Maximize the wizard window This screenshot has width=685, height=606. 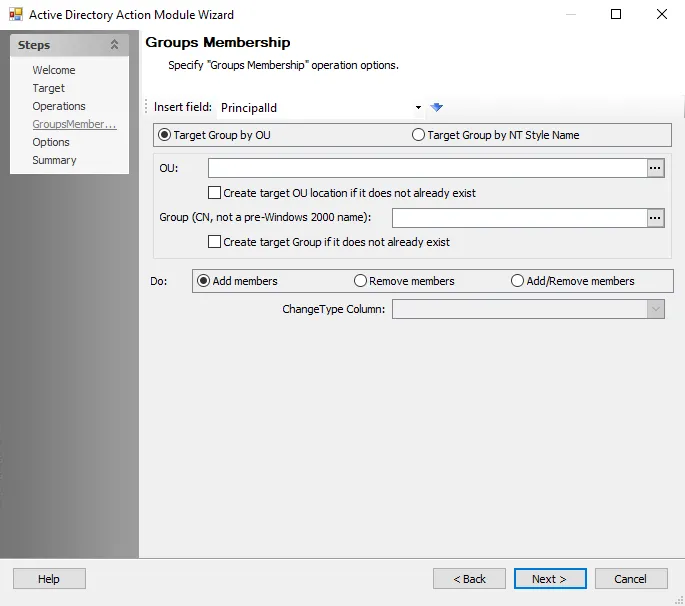coord(616,14)
